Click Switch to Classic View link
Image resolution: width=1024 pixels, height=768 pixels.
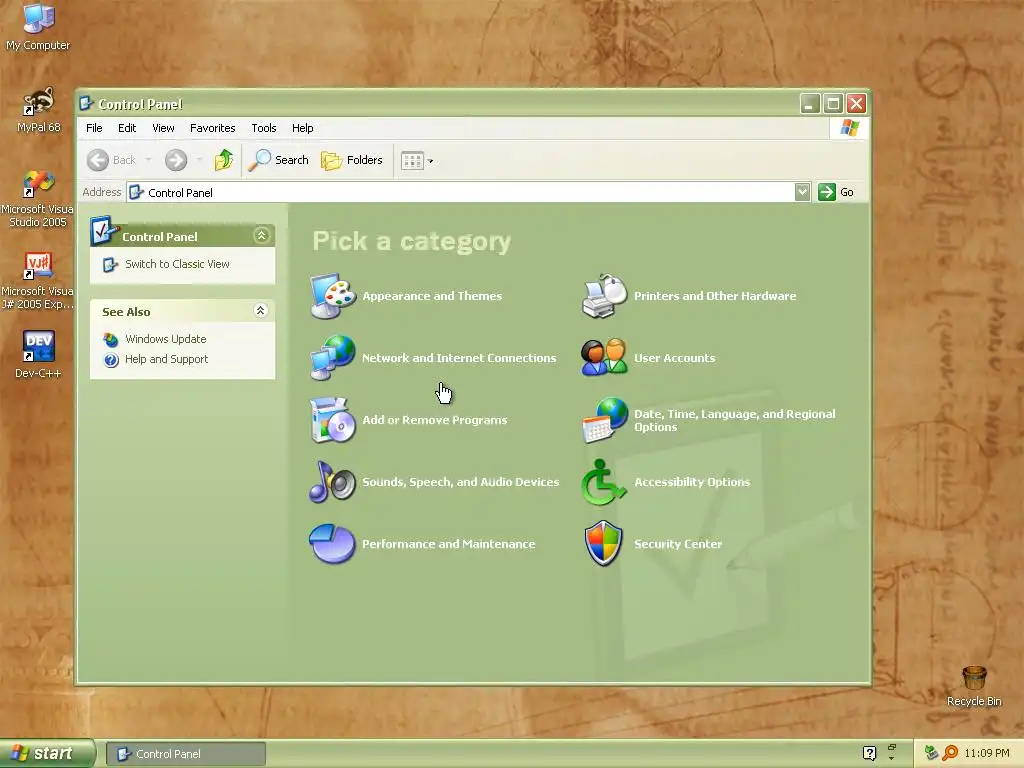[x=177, y=264]
